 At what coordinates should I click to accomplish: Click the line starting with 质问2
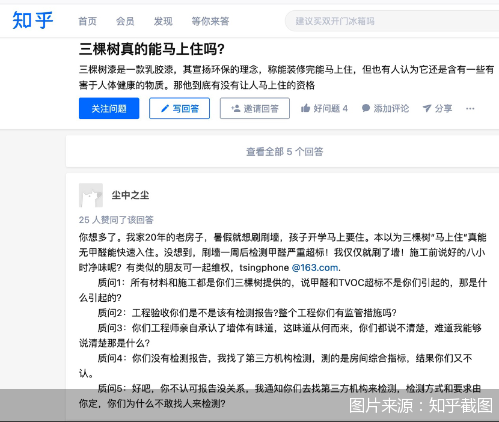click(247, 313)
